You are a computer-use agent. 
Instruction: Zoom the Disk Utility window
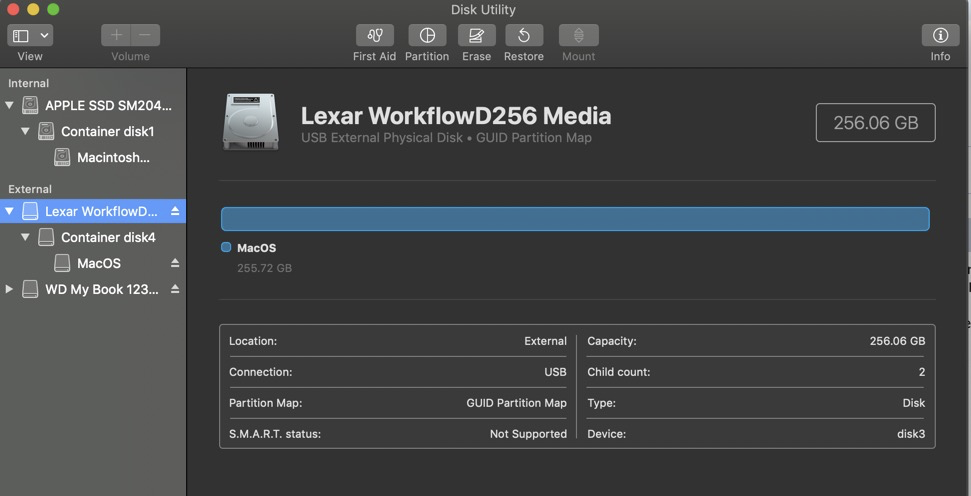[x=53, y=9]
